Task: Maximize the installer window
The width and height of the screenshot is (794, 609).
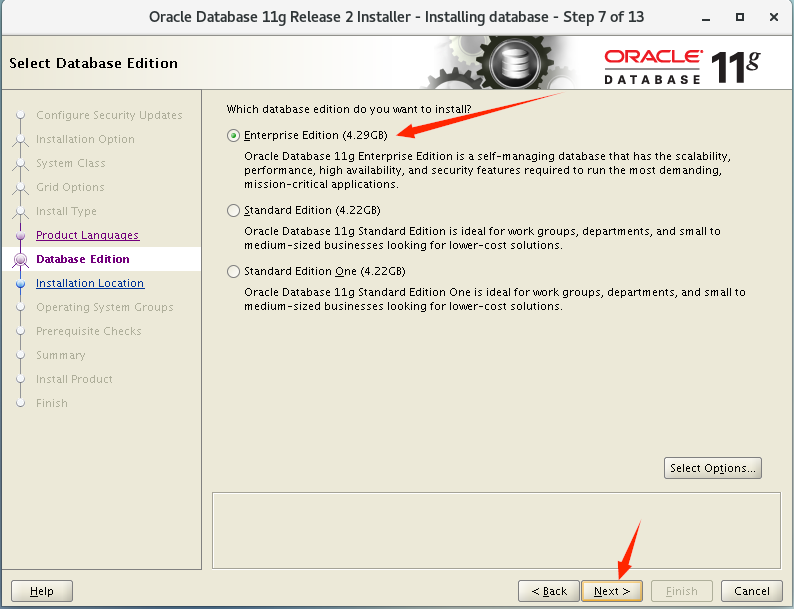Action: (x=740, y=17)
